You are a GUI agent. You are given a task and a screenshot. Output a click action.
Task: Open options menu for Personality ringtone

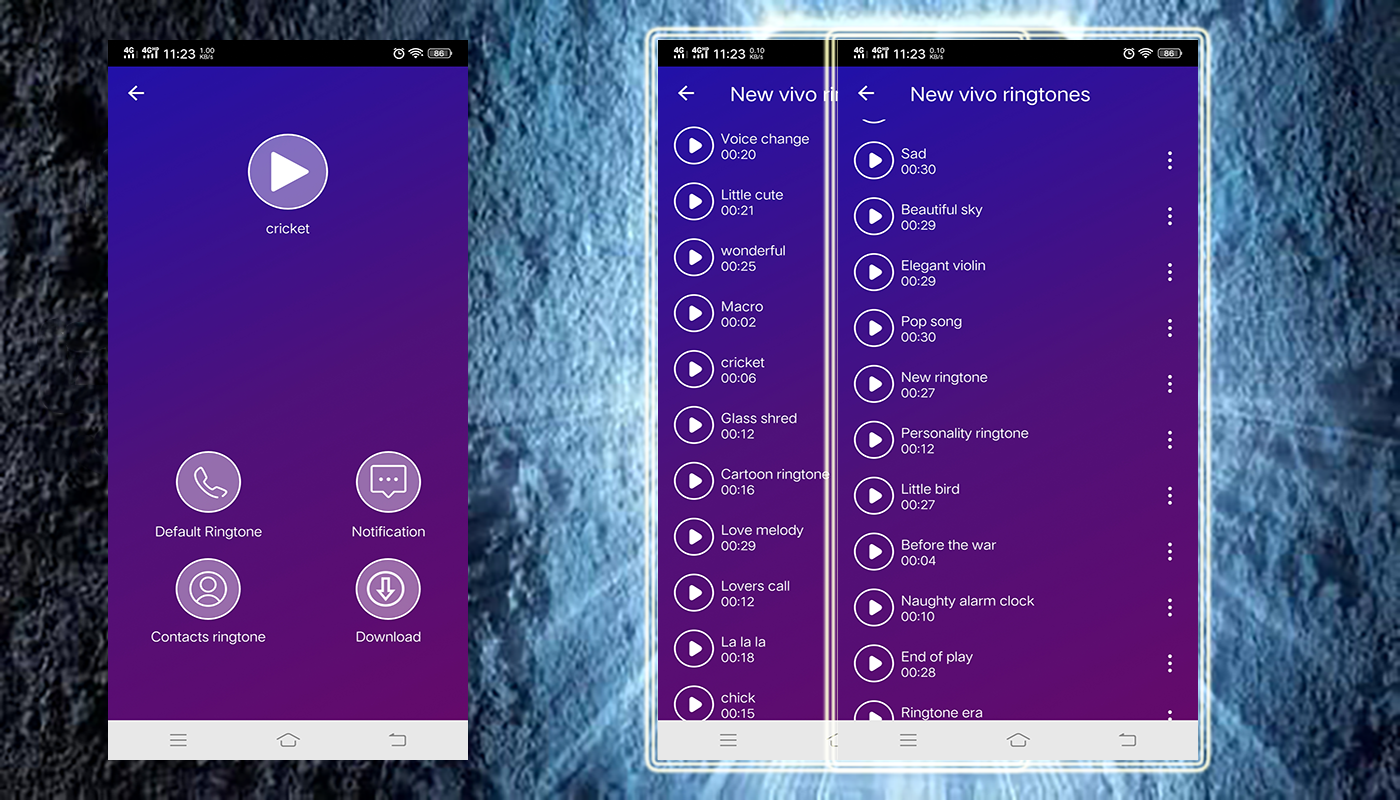(x=1169, y=440)
